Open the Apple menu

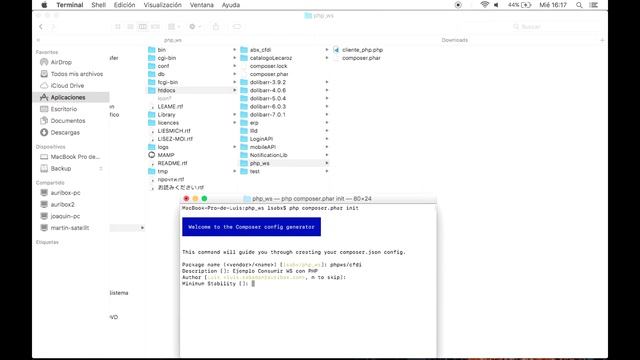pyautogui.click(x=44, y=5)
